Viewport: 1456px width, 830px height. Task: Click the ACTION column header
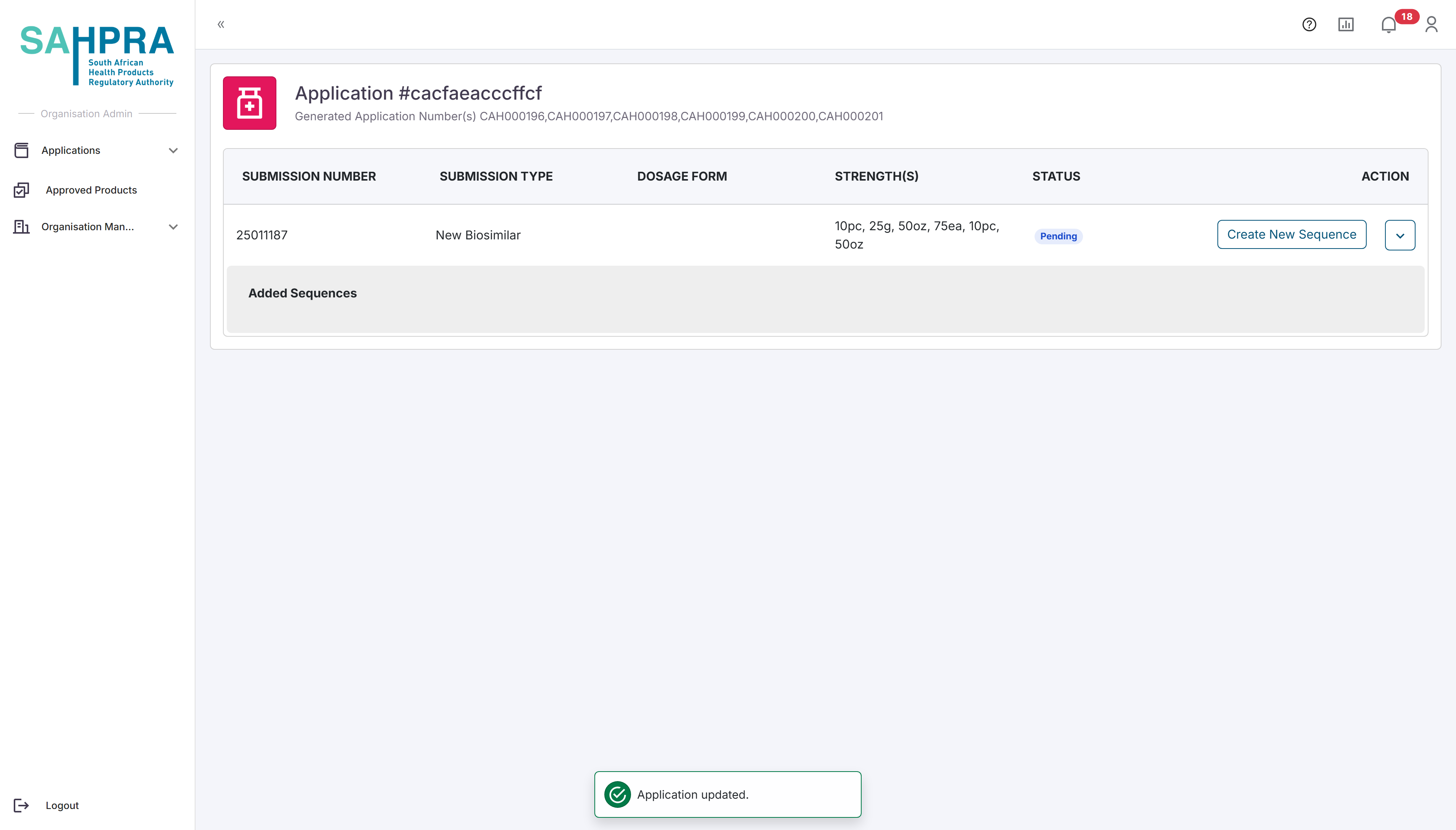click(1385, 176)
